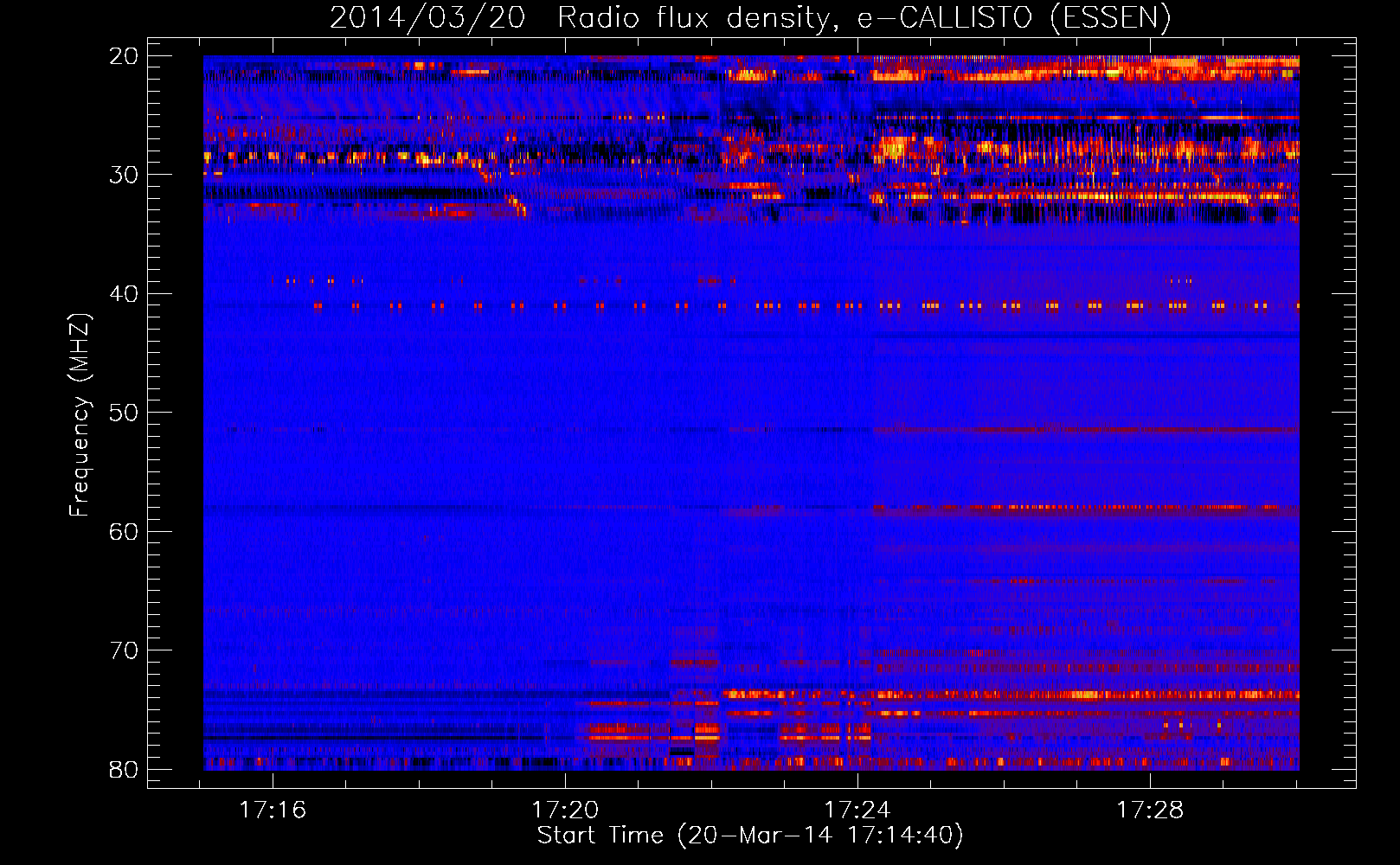The width and height of the screenshot is (1400, 865).
Task: Select the 20 frequency tick label
Action: pos(124,56)
